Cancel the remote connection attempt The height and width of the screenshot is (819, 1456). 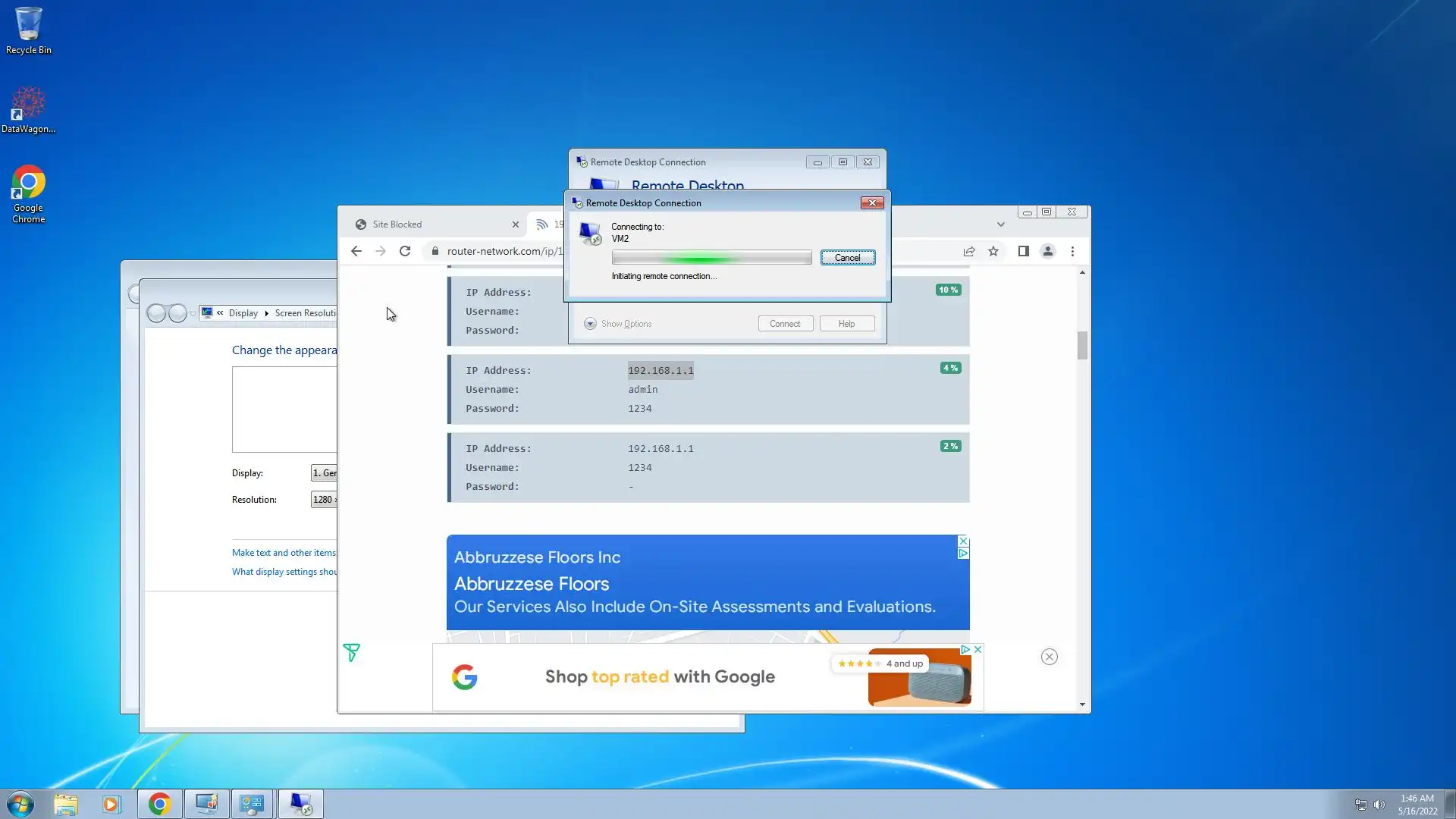[847, 258]
